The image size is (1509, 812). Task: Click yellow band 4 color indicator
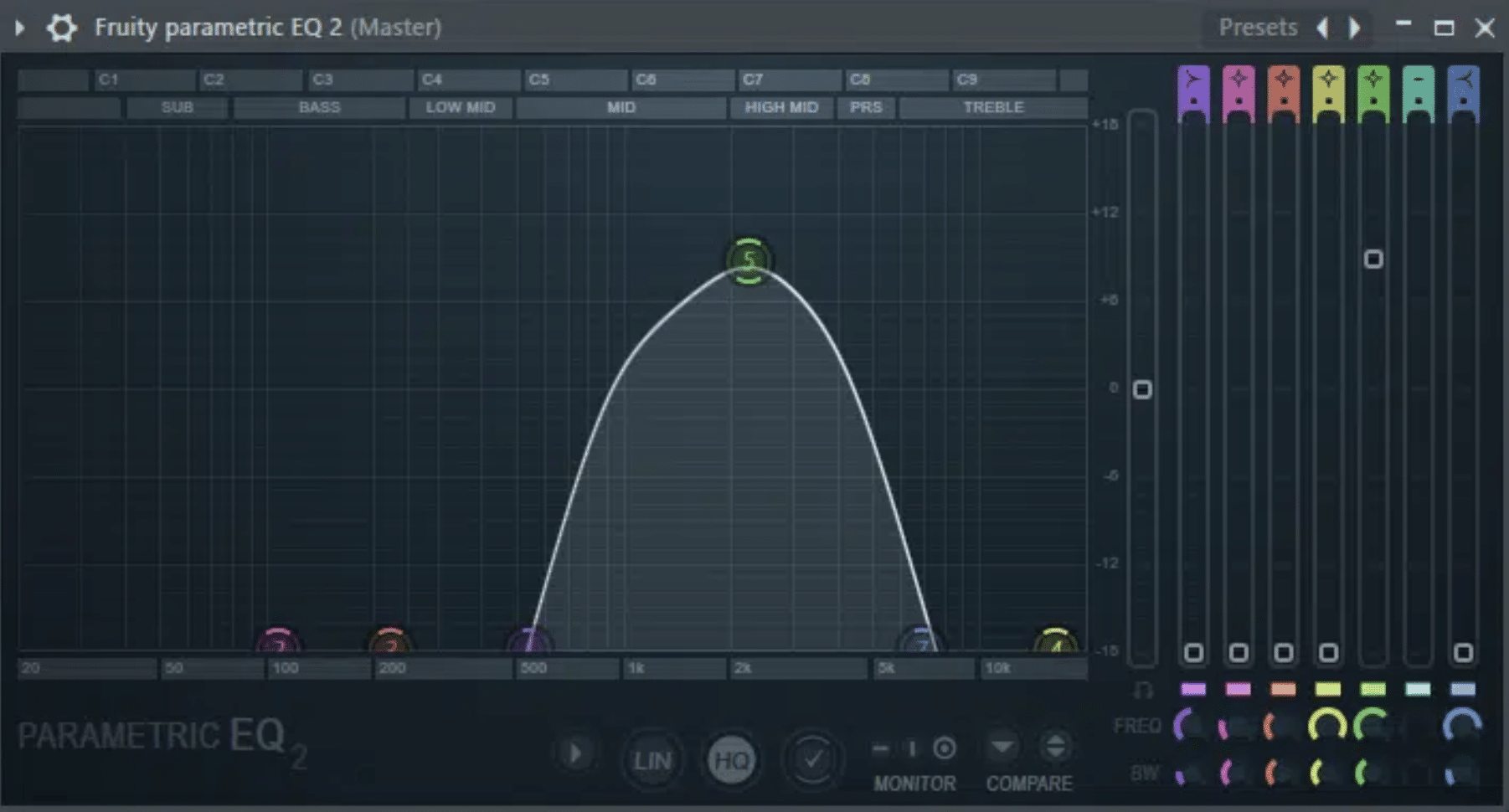pos(1328,690)
